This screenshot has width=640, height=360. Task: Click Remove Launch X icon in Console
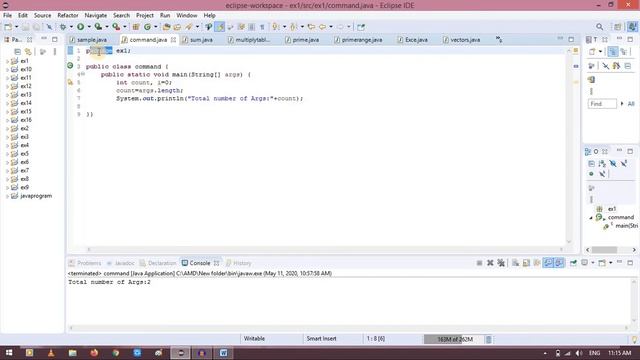pos(490,263)
